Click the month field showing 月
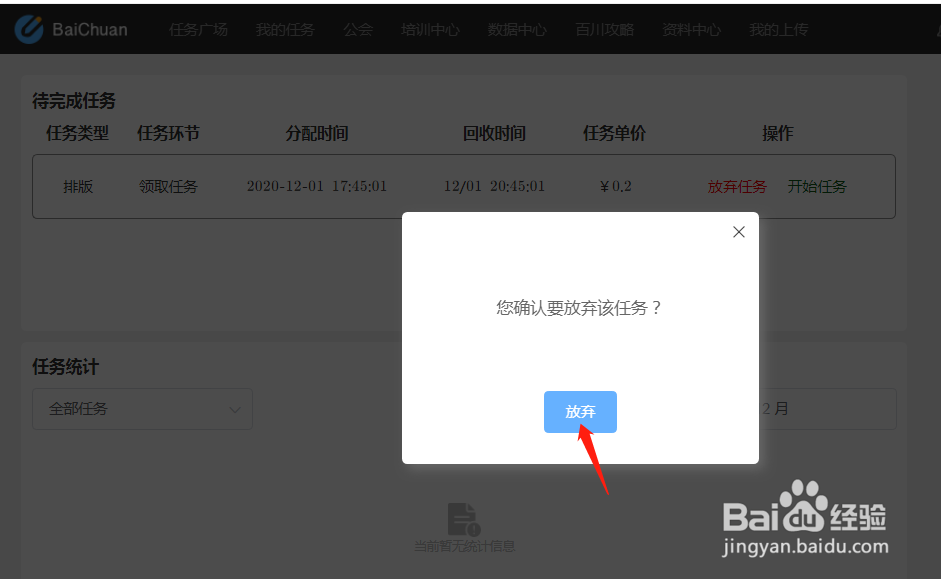The image size is (941, 579). tap(828, 409)
